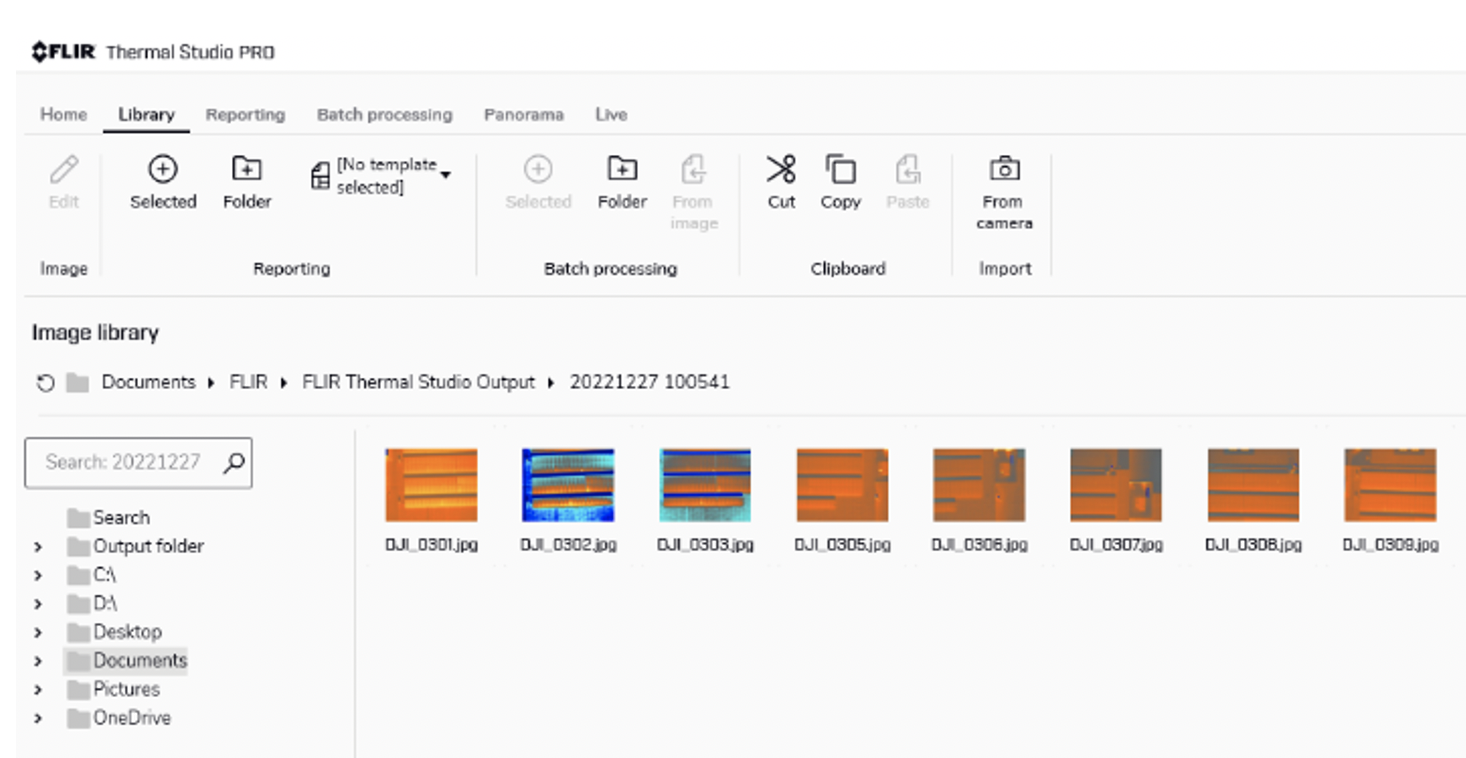Viewport: 1466px width, 758px height.
Task: Expand the OneDrive tree node
Action: point(38,718)
